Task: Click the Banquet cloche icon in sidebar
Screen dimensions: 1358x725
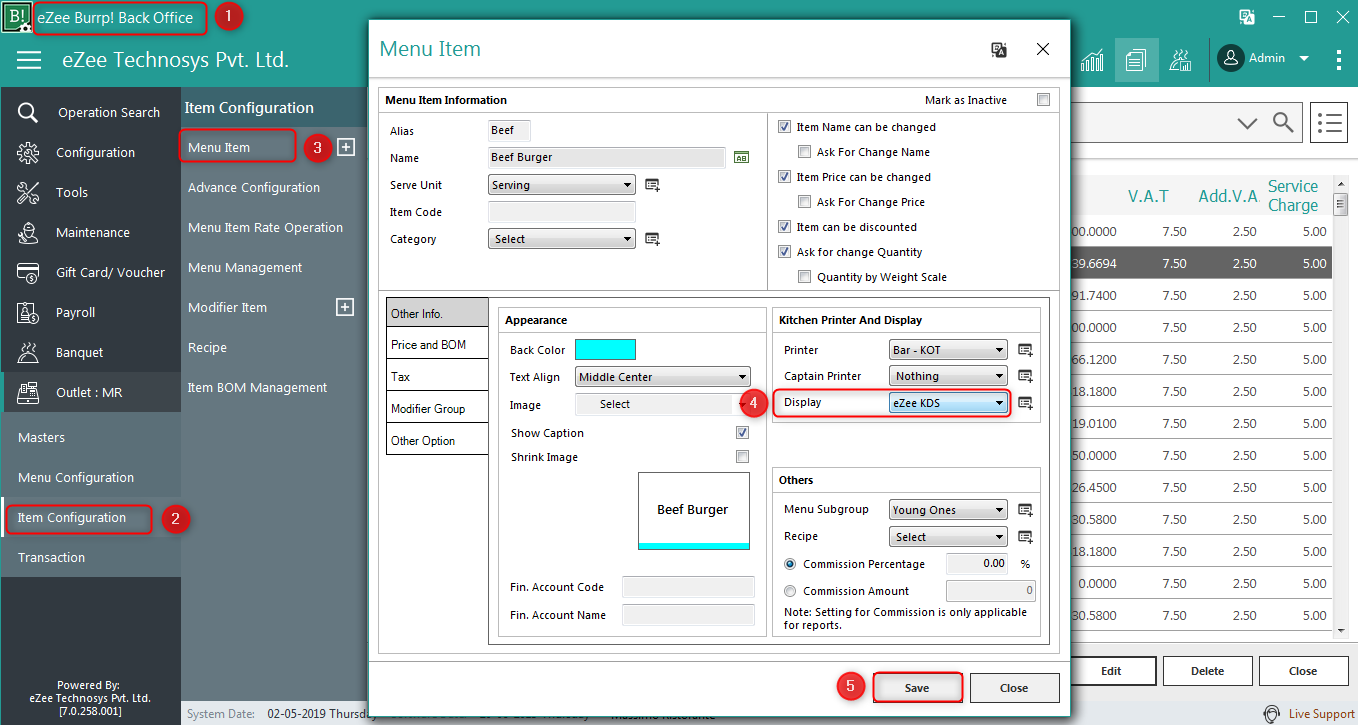Action: [28, 352]
